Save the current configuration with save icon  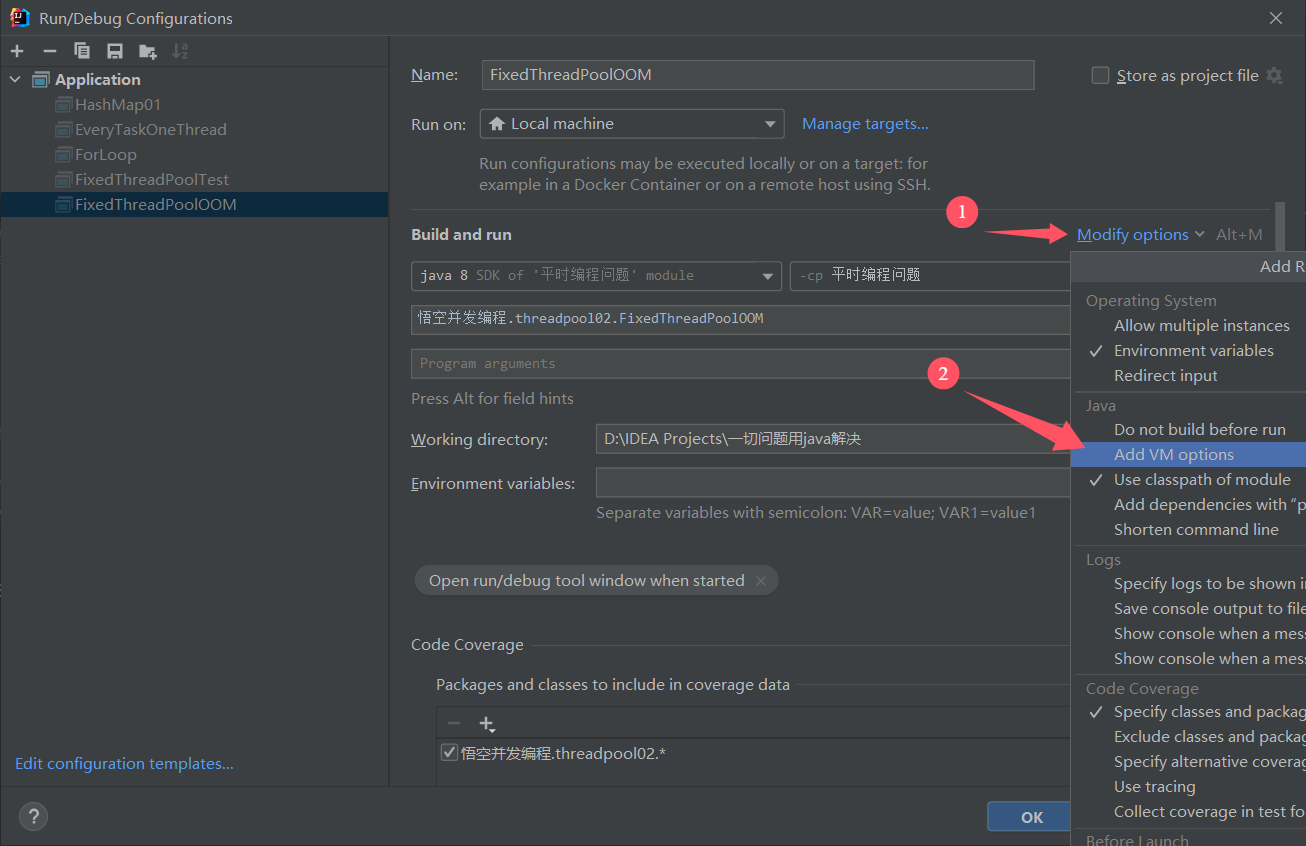(x=114, y=50)
